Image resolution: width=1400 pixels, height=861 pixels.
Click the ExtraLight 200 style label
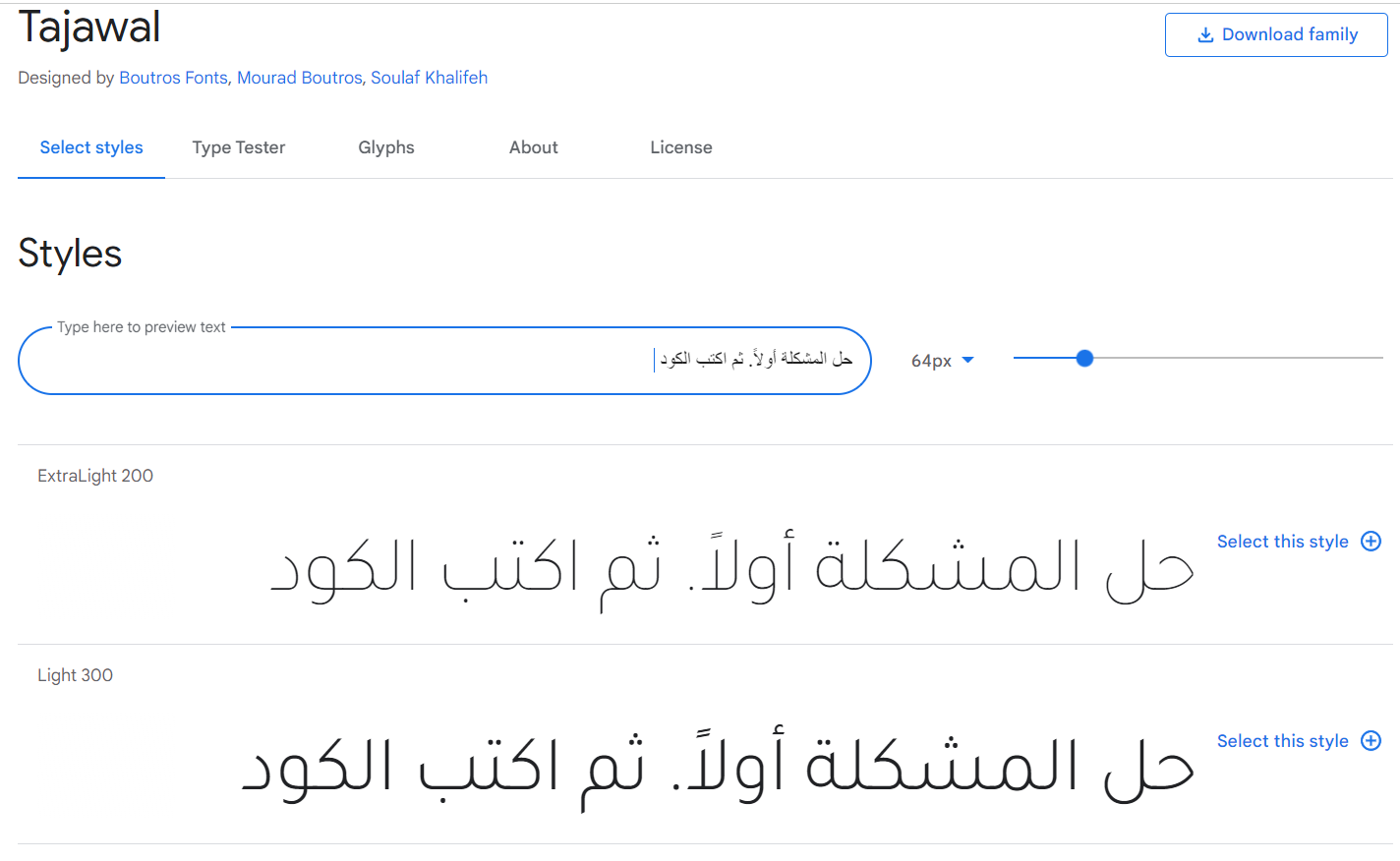click(95, 476)
